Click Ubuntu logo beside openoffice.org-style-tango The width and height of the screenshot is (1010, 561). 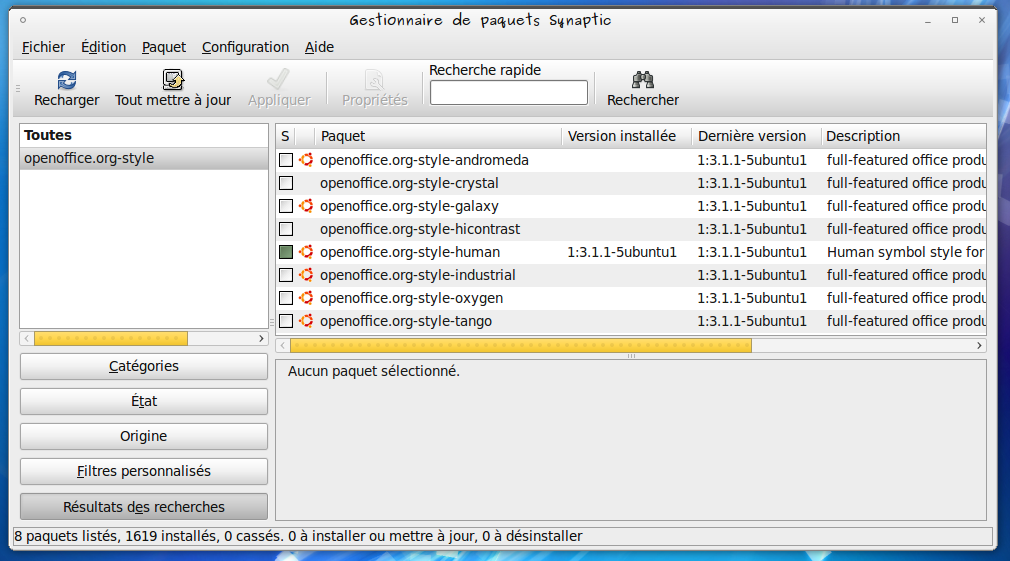(x=306, y=321)
